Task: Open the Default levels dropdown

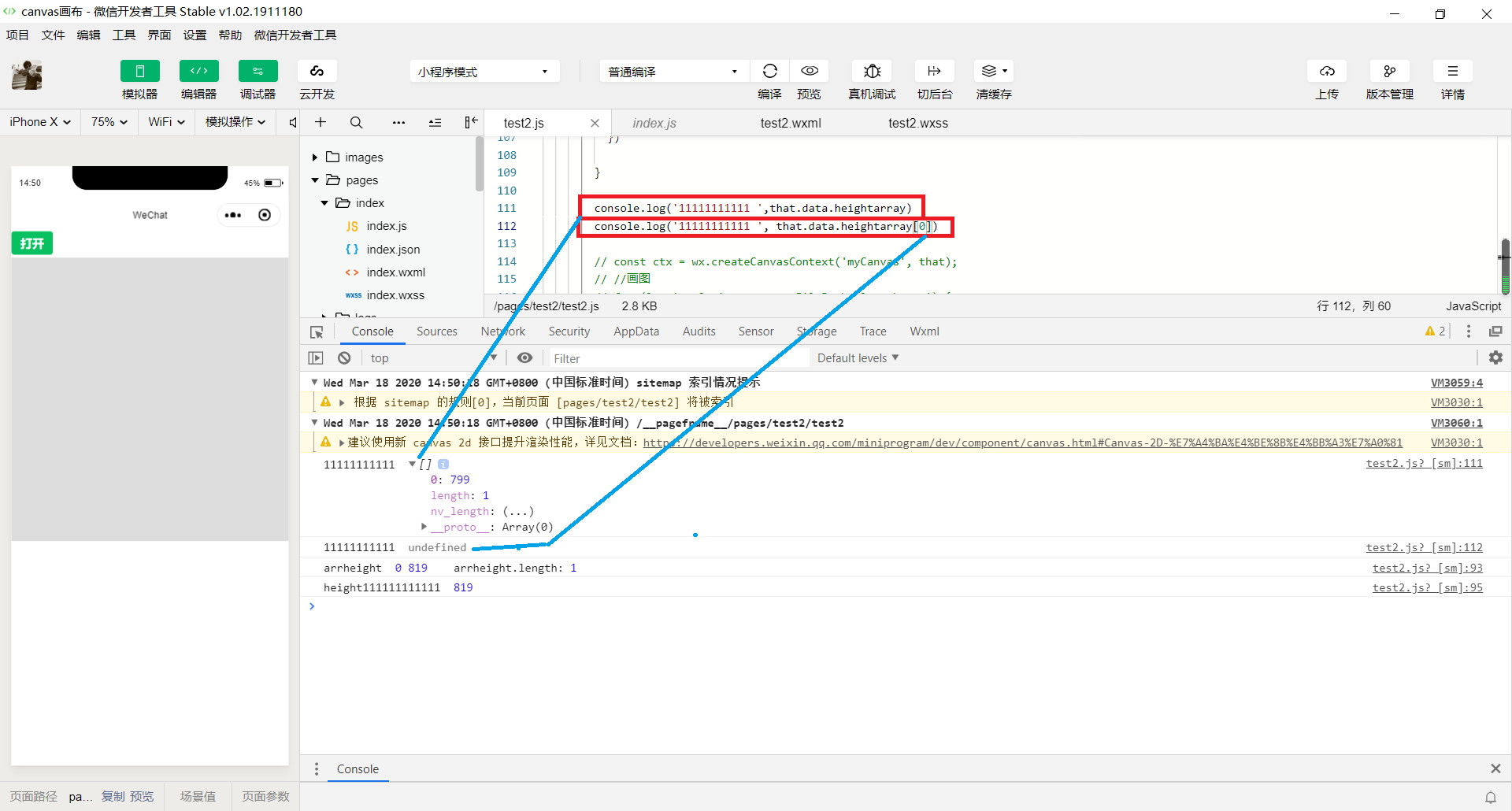Action: (x=858, y=358)
